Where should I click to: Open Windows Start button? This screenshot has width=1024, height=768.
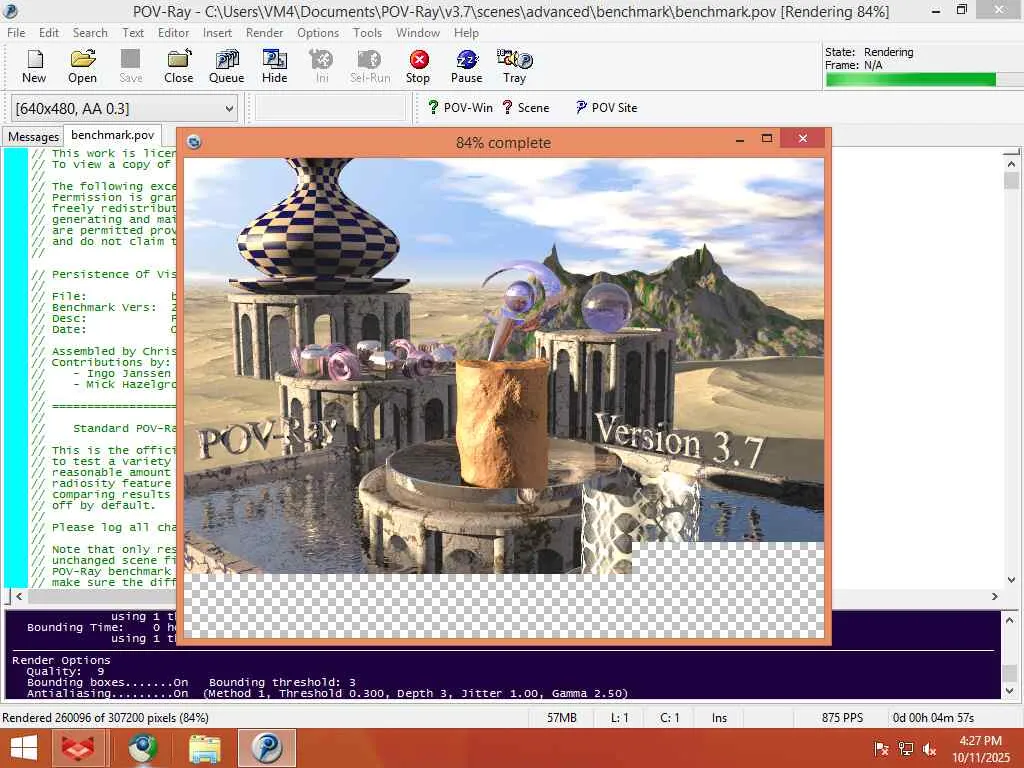[x=24, y=748]
